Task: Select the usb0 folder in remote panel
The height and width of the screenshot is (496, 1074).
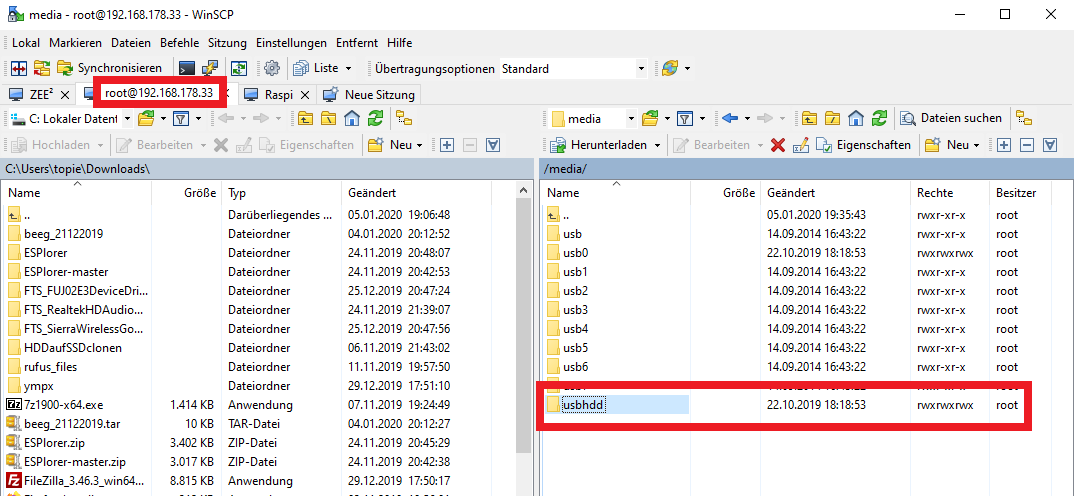Action: 575,253
